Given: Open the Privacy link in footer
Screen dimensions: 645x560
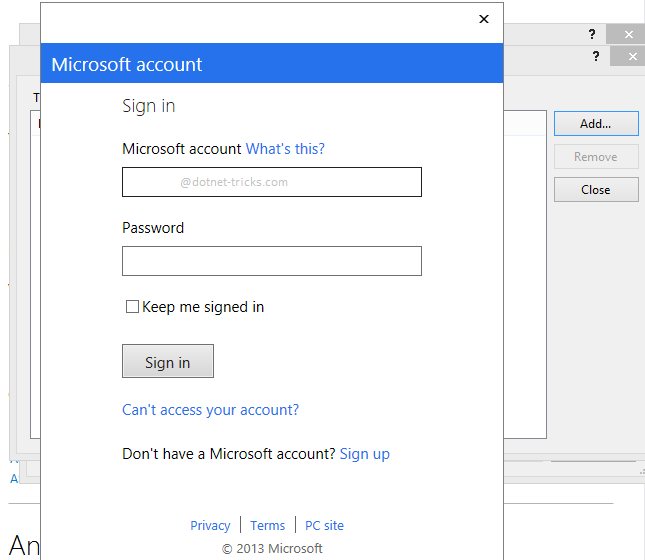Looking at the screenshot, I should point(210,525).
